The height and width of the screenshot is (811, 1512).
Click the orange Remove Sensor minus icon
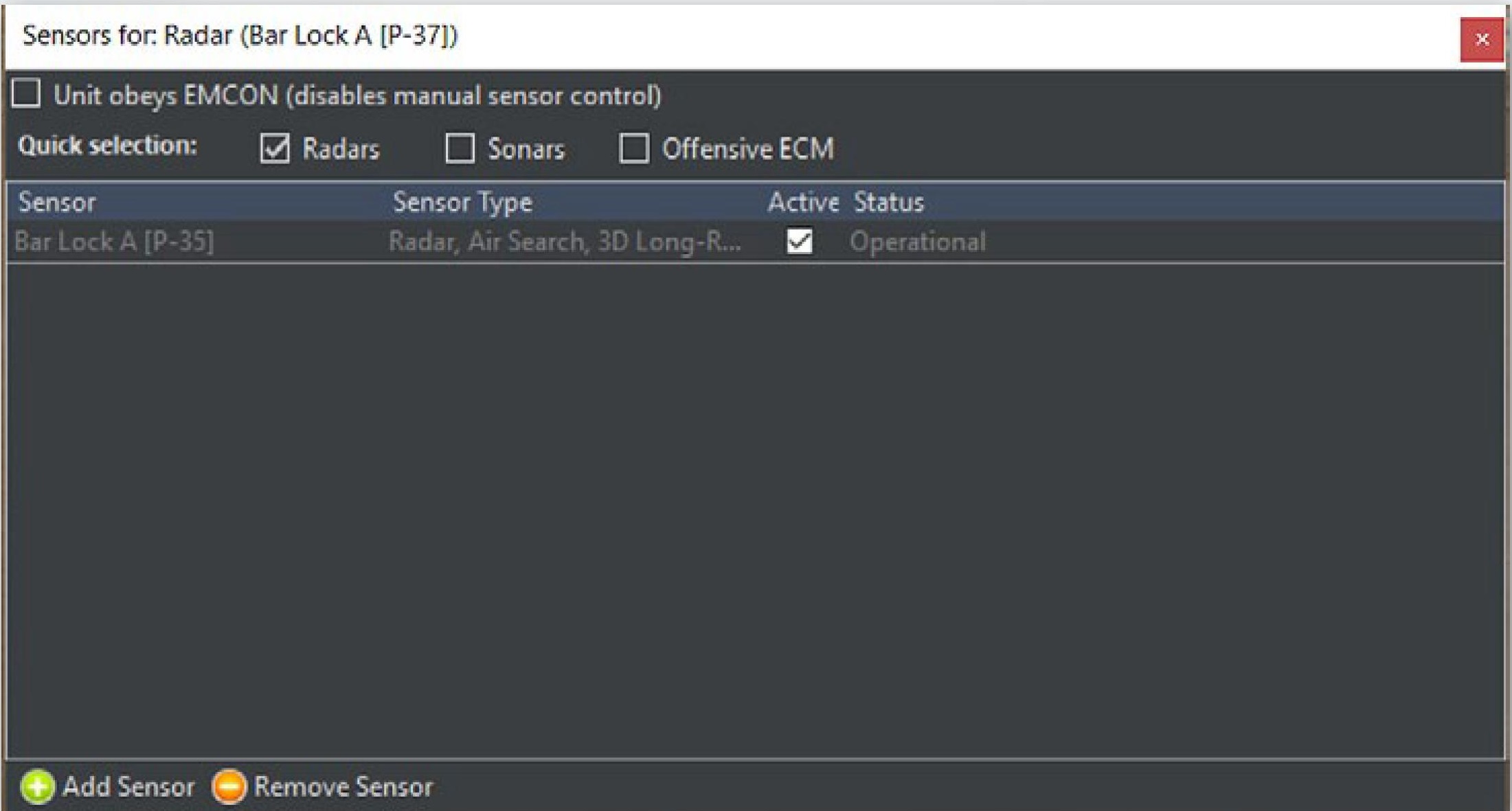[x=229, y=786]
